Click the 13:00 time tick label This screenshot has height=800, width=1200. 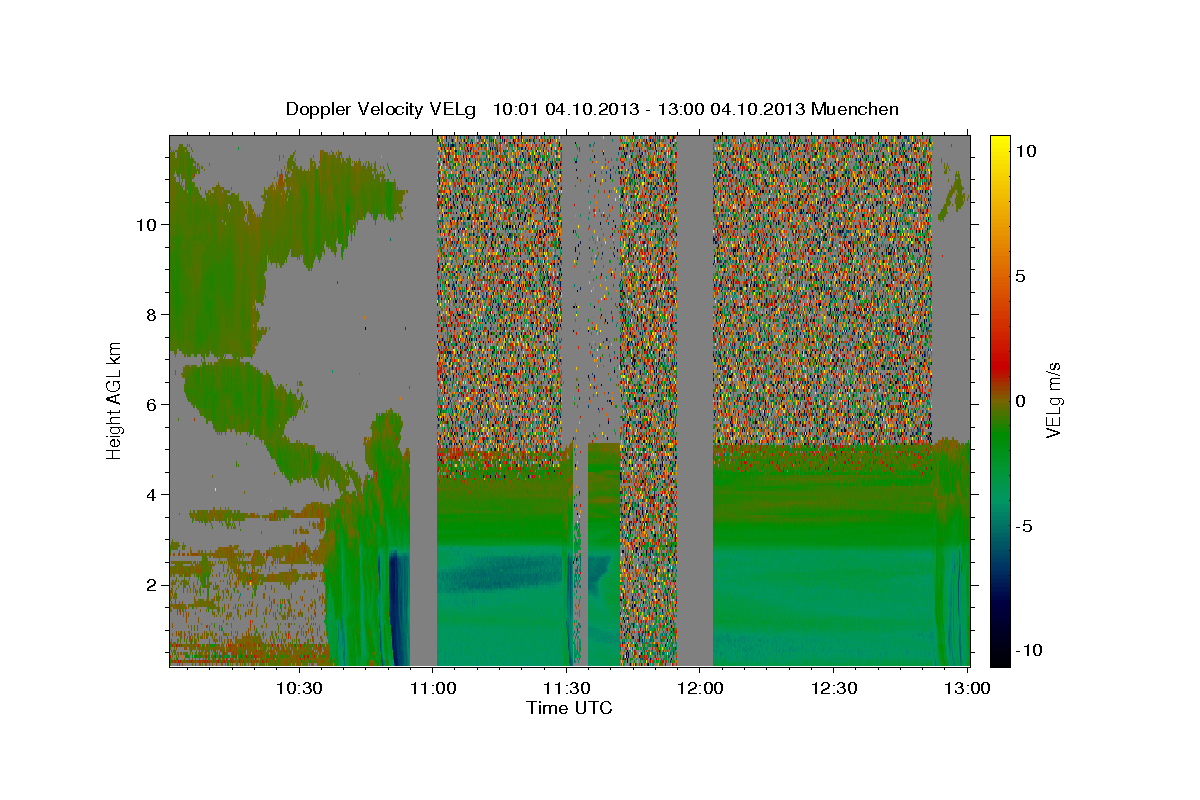tap(967, 688)
